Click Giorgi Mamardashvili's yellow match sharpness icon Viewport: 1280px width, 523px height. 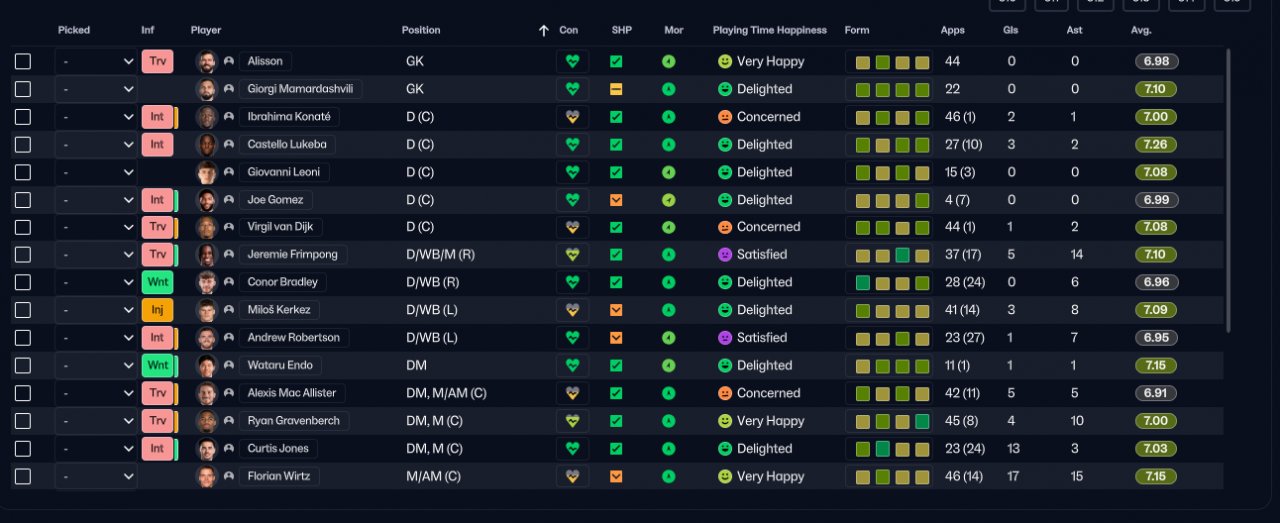[x=616, y=89]
